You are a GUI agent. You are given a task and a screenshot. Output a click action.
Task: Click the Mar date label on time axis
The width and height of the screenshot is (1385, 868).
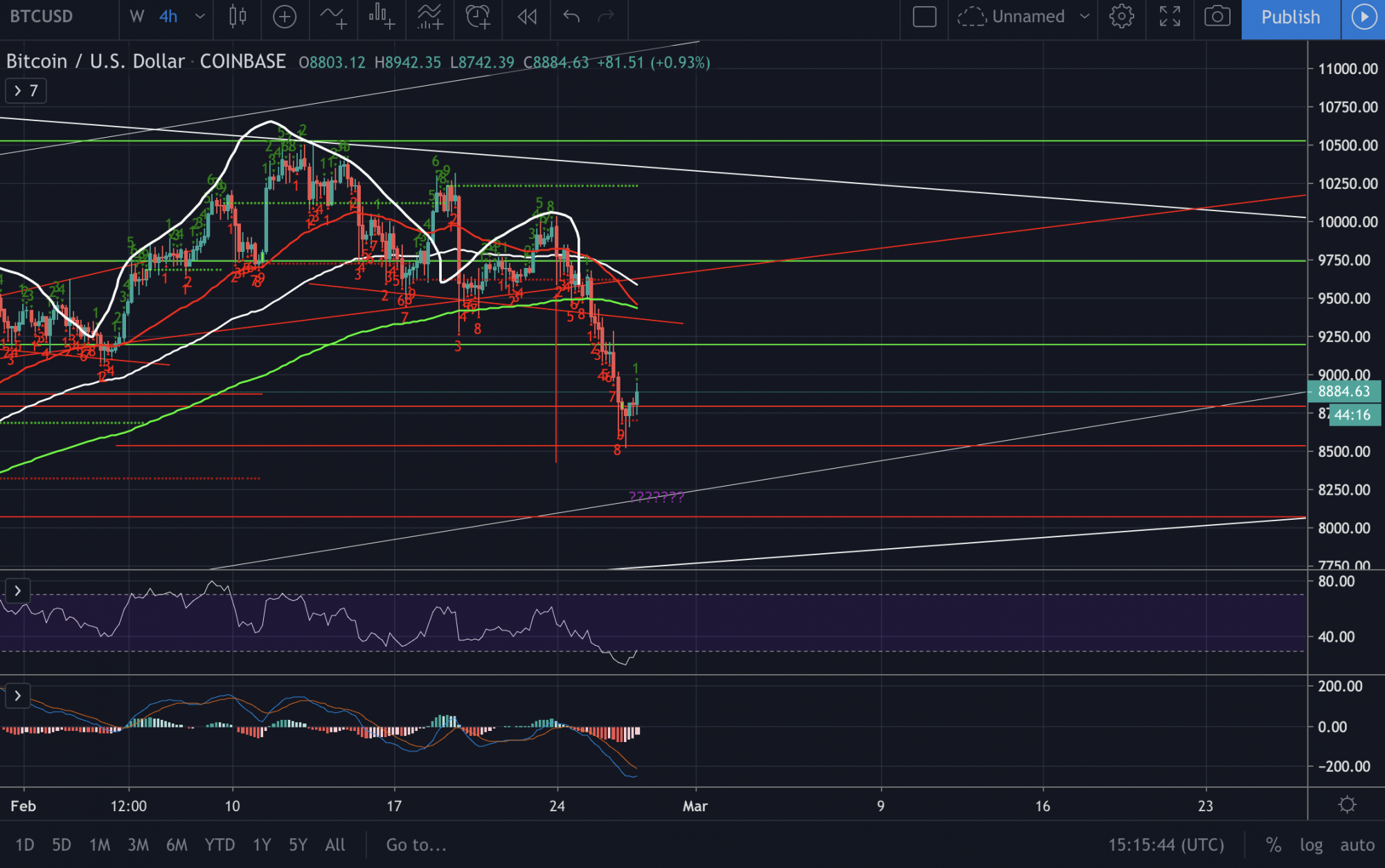tap(695, 806)
